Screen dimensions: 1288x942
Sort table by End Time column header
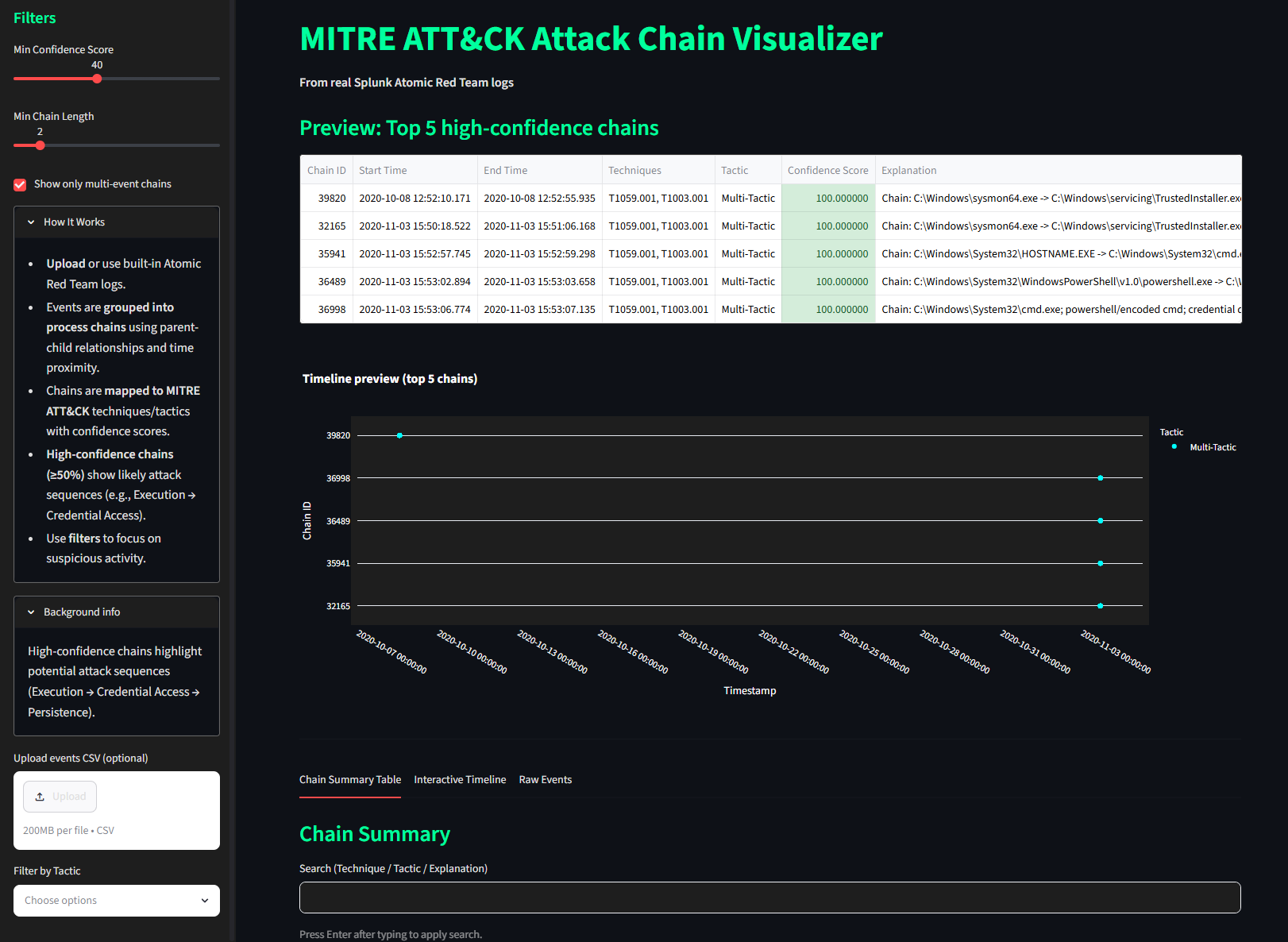[539, 170]
